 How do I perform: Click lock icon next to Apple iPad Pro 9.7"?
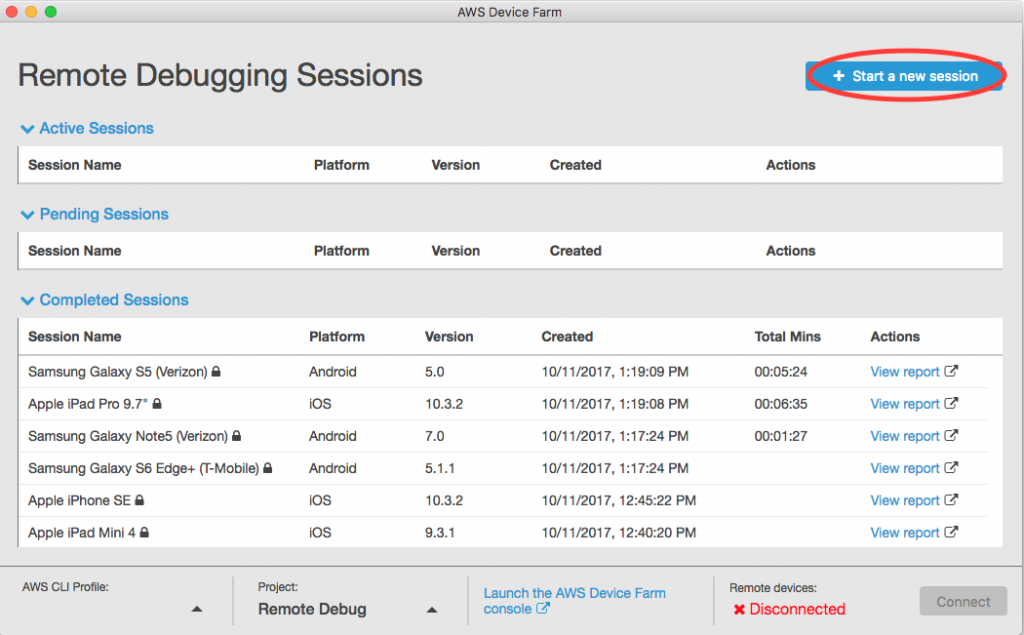pyautogui.click(x=157, y=403)
